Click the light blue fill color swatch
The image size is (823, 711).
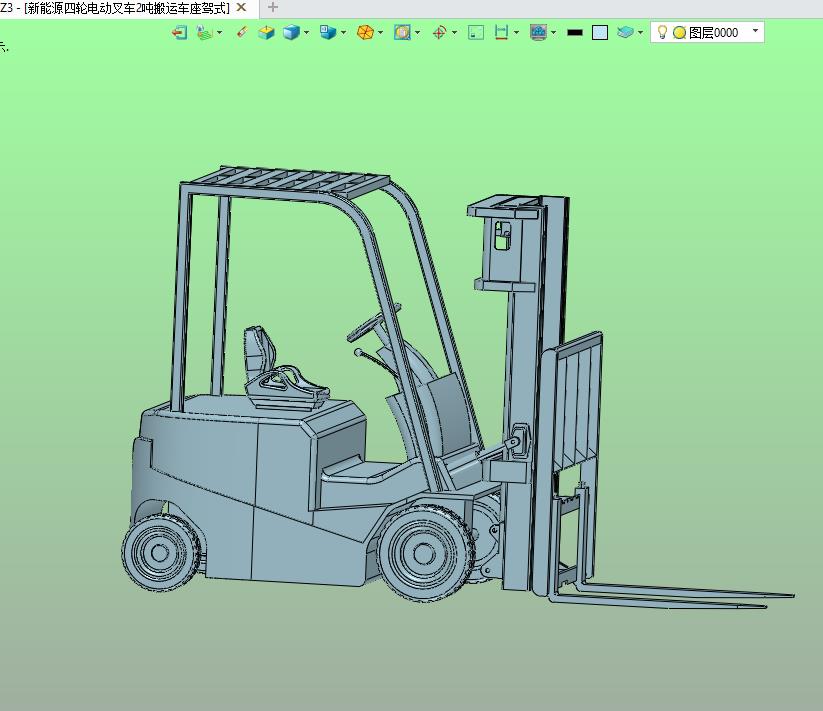(x=600, y=33)
